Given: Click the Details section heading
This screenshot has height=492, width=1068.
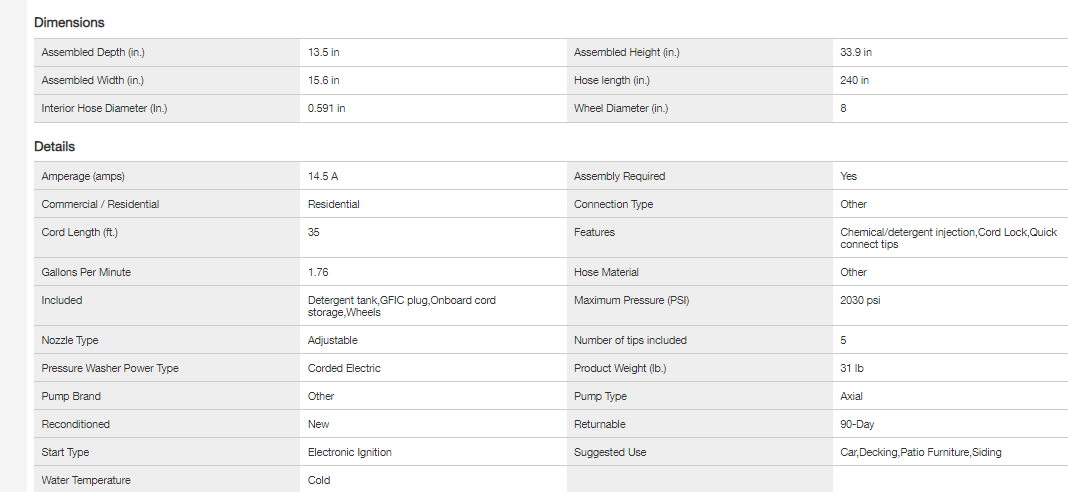Looking at the screenshot, I should [x=54, y=146].
